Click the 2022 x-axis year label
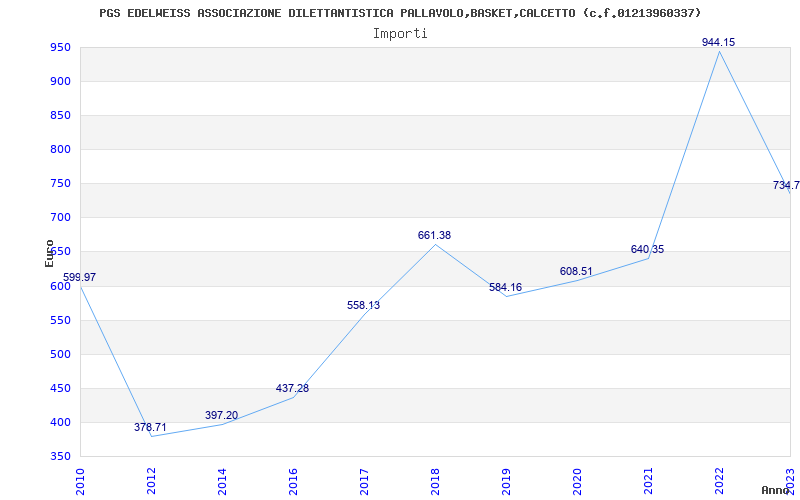The height and width of the screenshot is (500, 800). [718, 482]
